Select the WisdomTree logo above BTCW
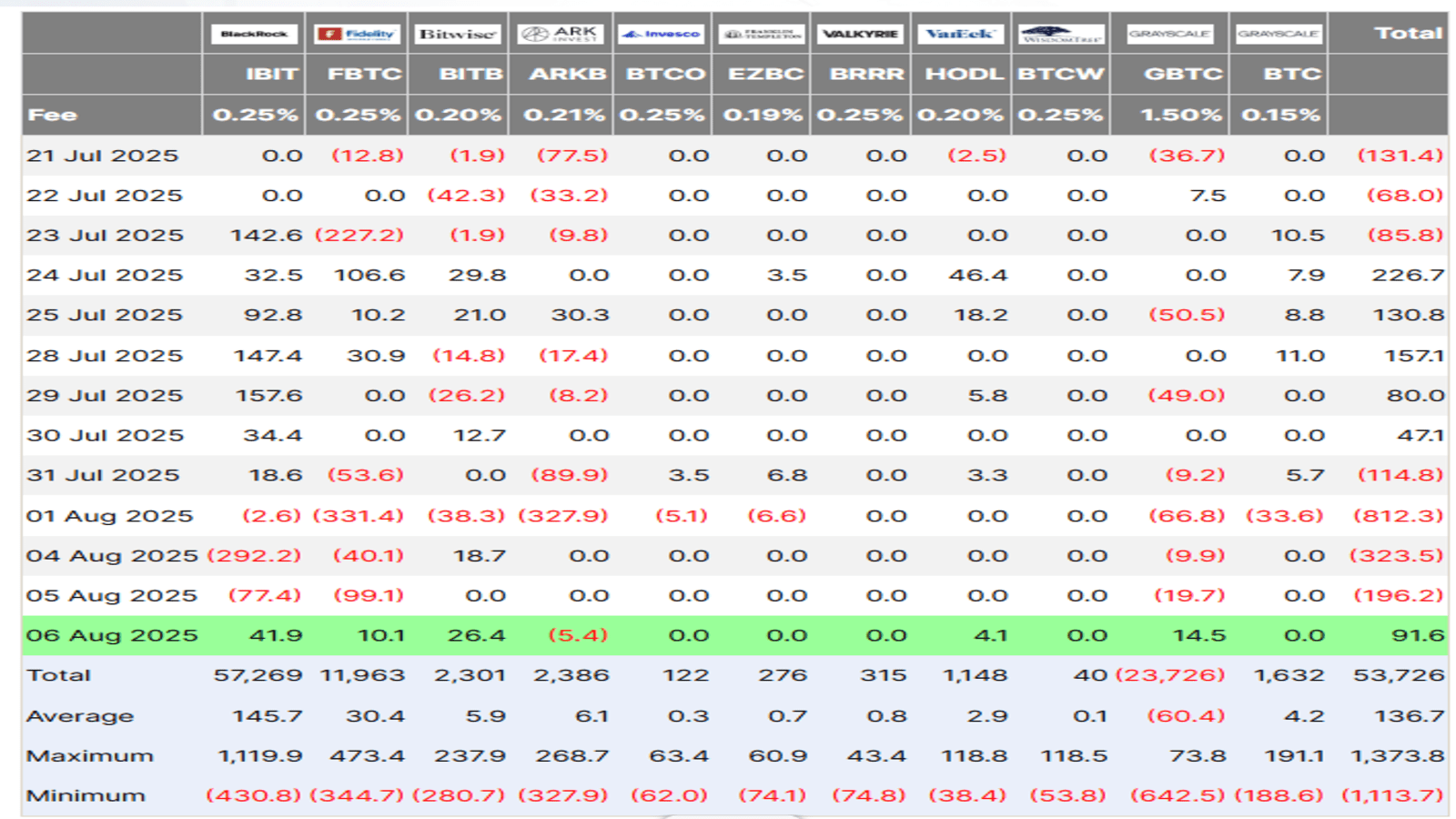 pyautogui.click(x=1061, y=35)
